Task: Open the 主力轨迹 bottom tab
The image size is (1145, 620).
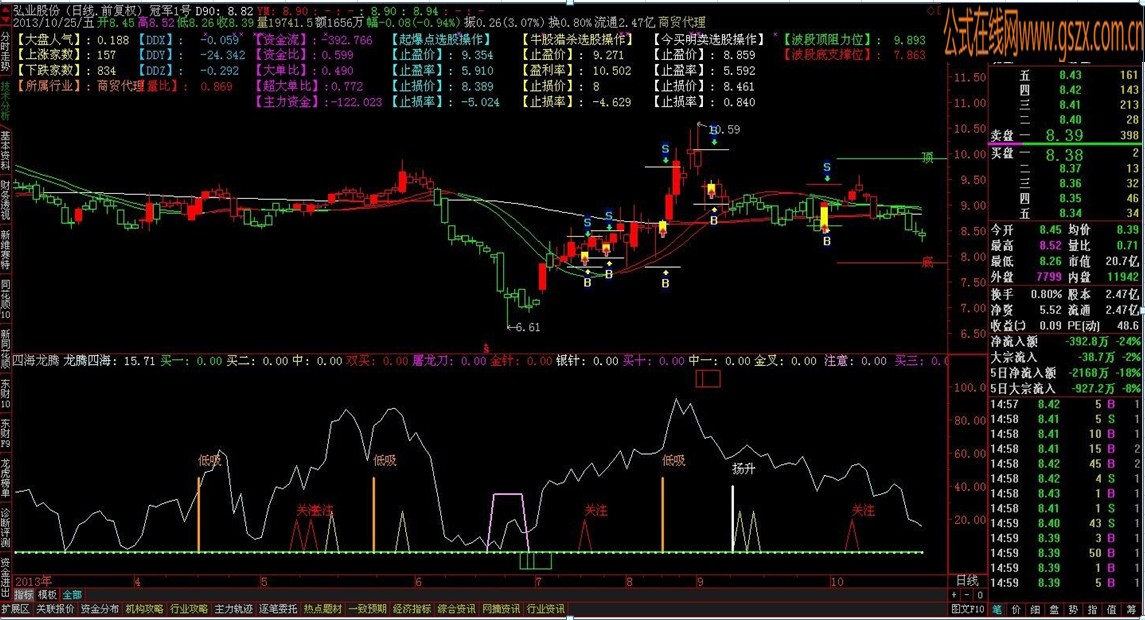Action: pyautogui.click(x=233, y=609)
